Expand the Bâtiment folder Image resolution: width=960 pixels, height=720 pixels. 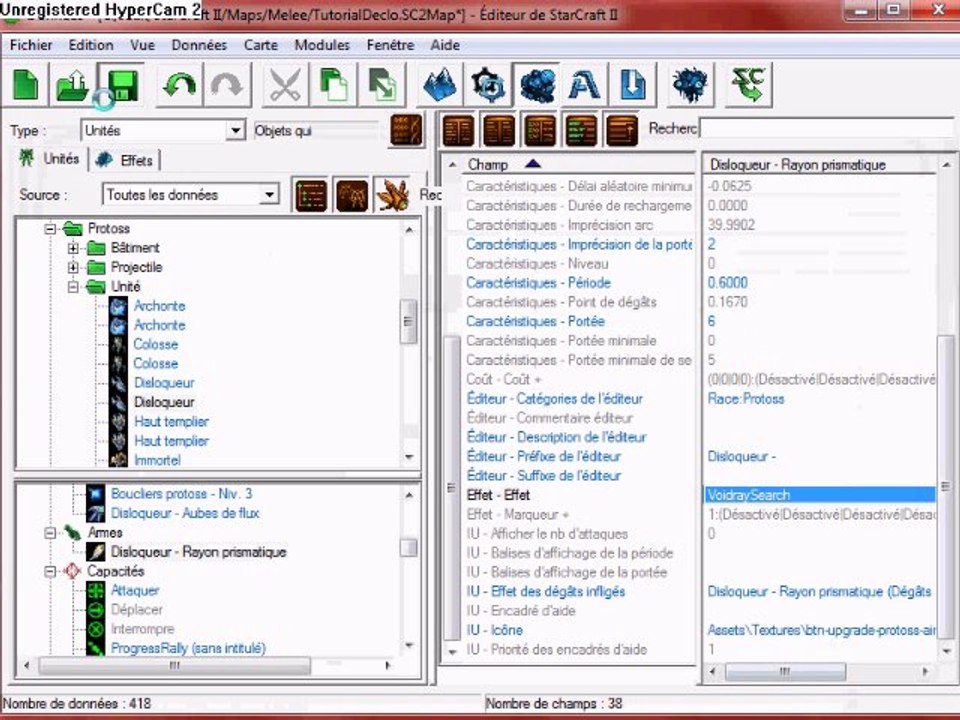[73, 248]
